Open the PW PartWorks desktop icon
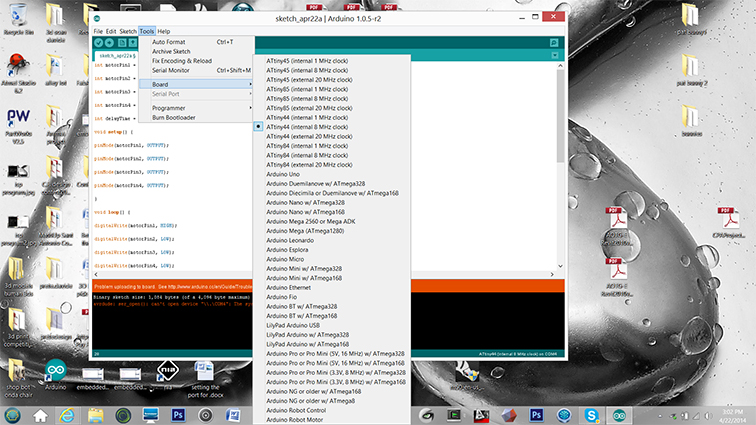756x425 pixels. 18,126
